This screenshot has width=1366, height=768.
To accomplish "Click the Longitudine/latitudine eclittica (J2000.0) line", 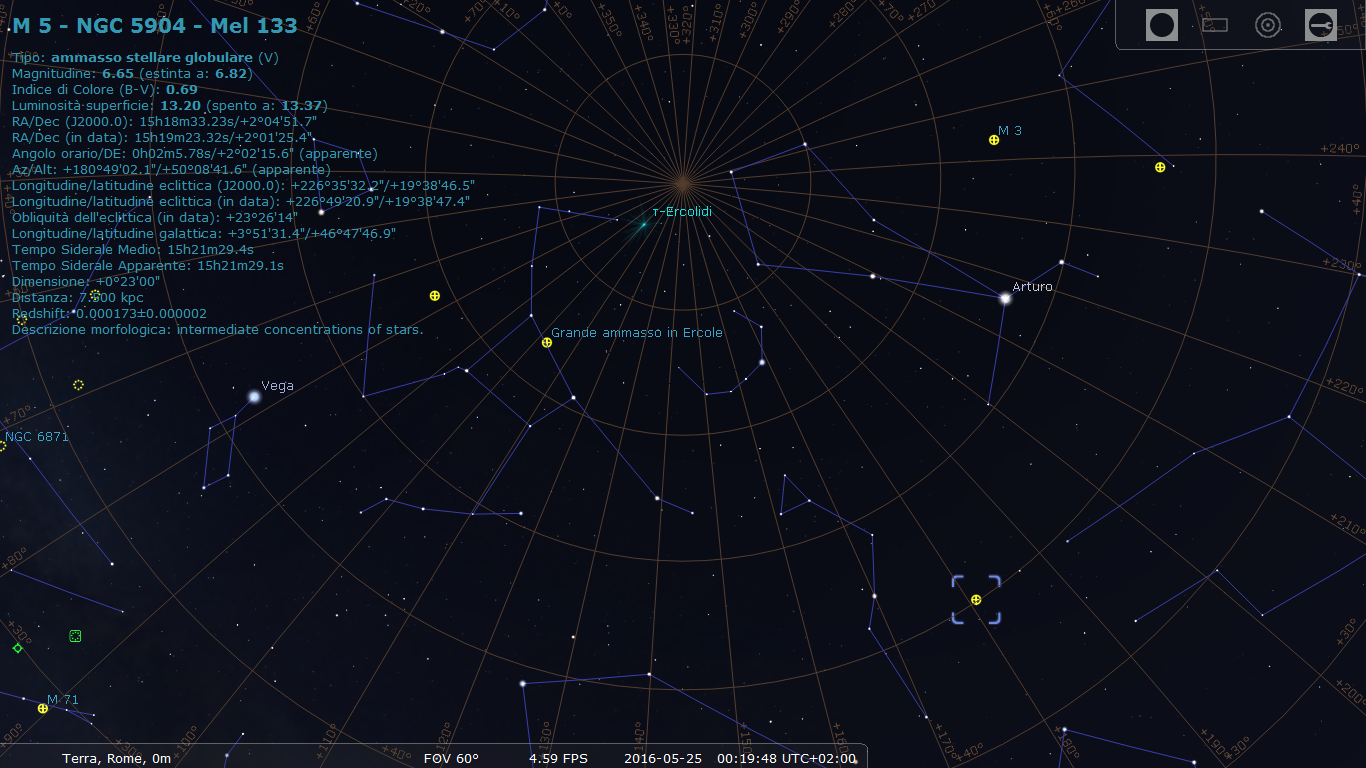I will coord(243,186).
